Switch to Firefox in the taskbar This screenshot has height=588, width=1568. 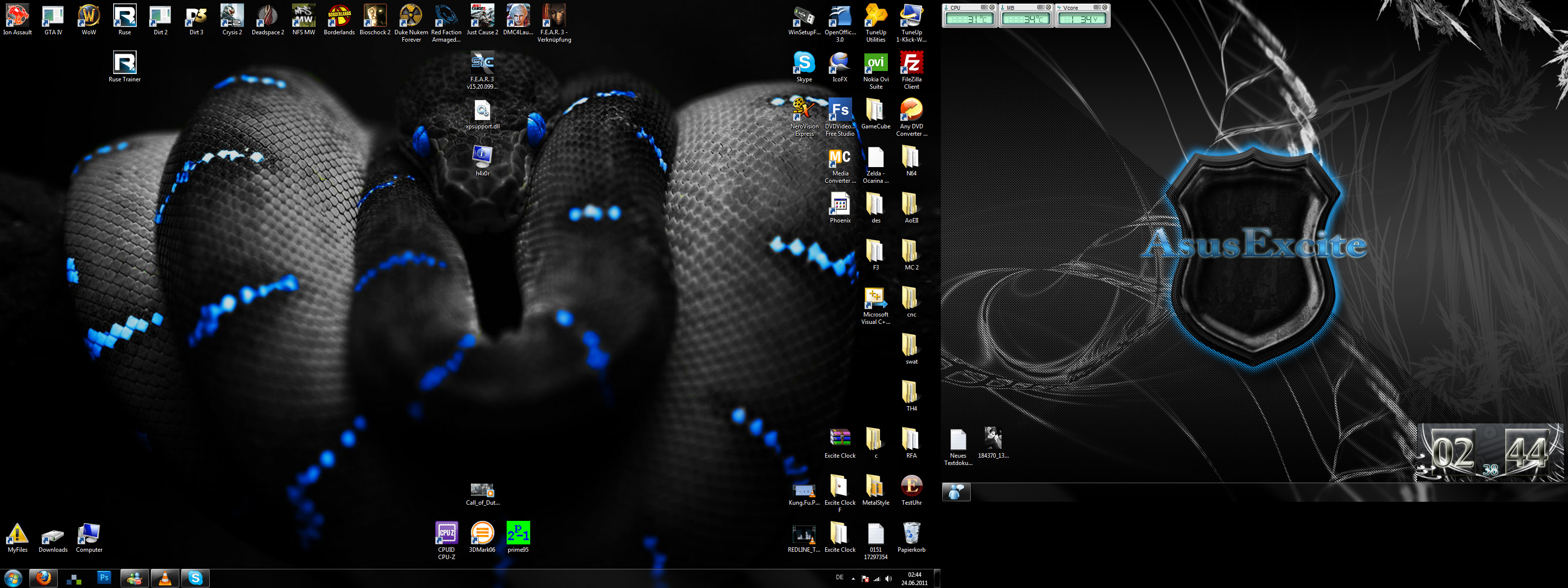43,578
